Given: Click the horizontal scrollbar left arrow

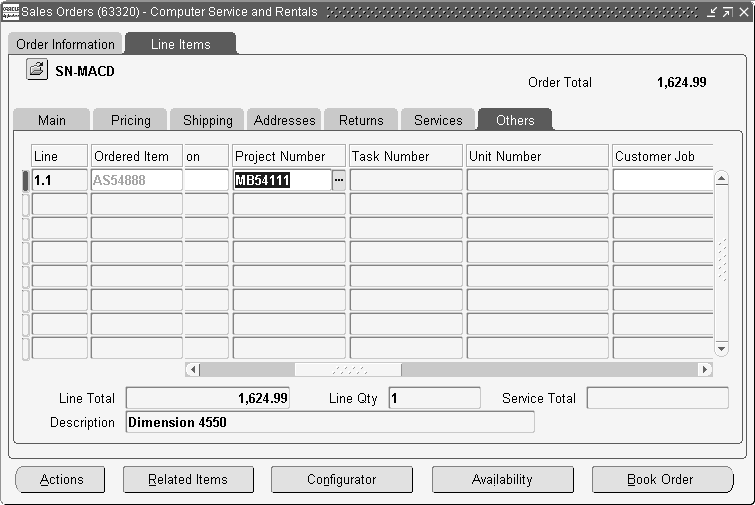Looking at the screenshot, I should tap(193, 369).
